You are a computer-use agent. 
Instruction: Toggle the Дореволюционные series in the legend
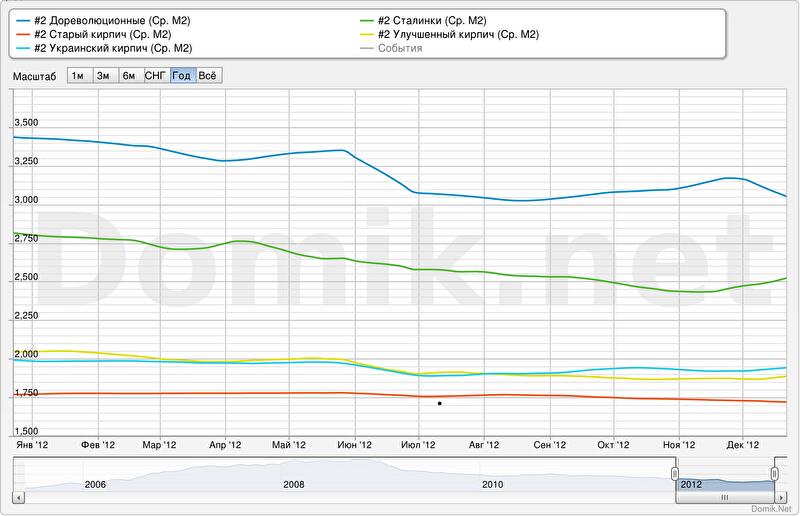pos(112,20)
